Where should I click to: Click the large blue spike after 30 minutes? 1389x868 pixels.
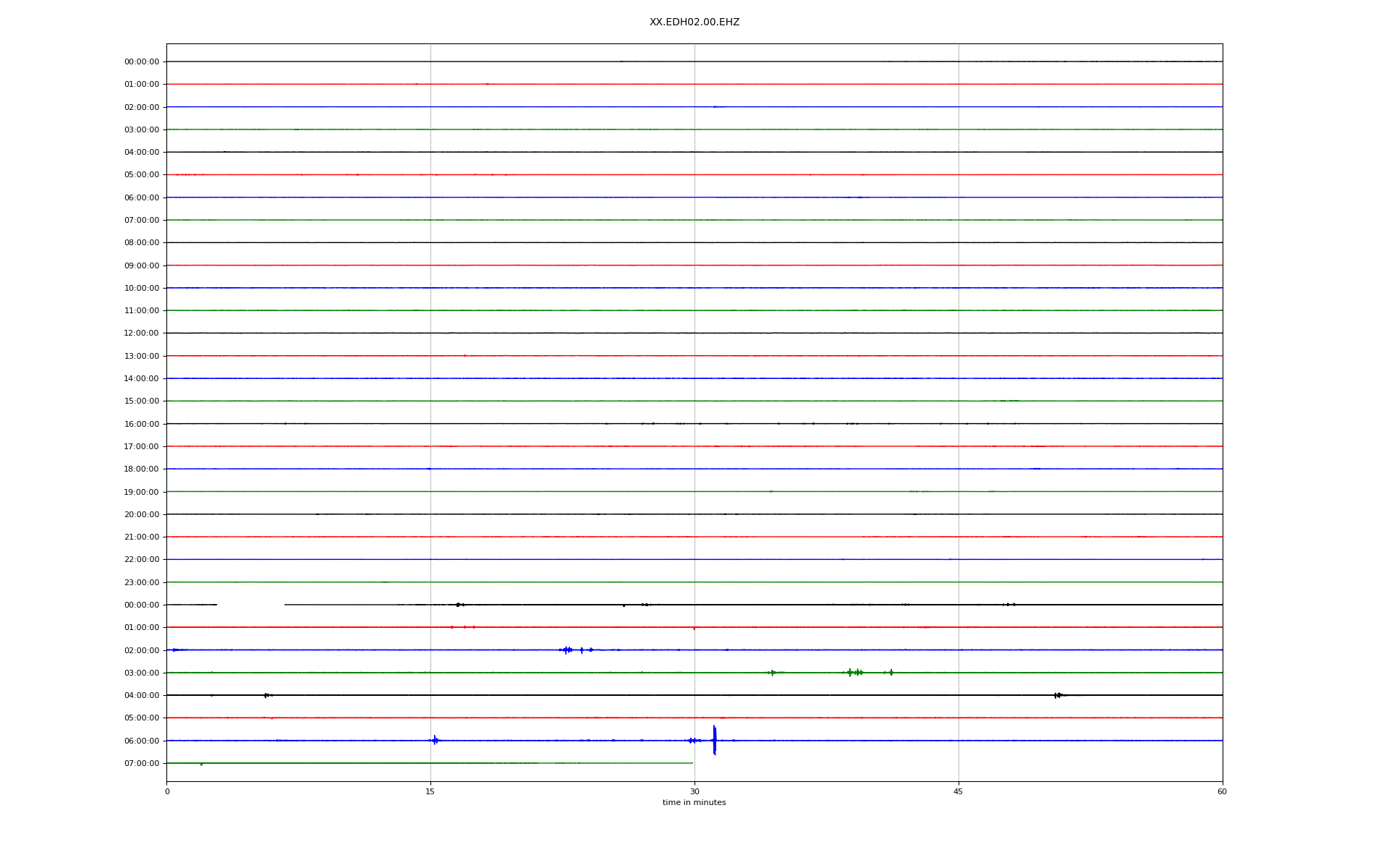[714, 740]
